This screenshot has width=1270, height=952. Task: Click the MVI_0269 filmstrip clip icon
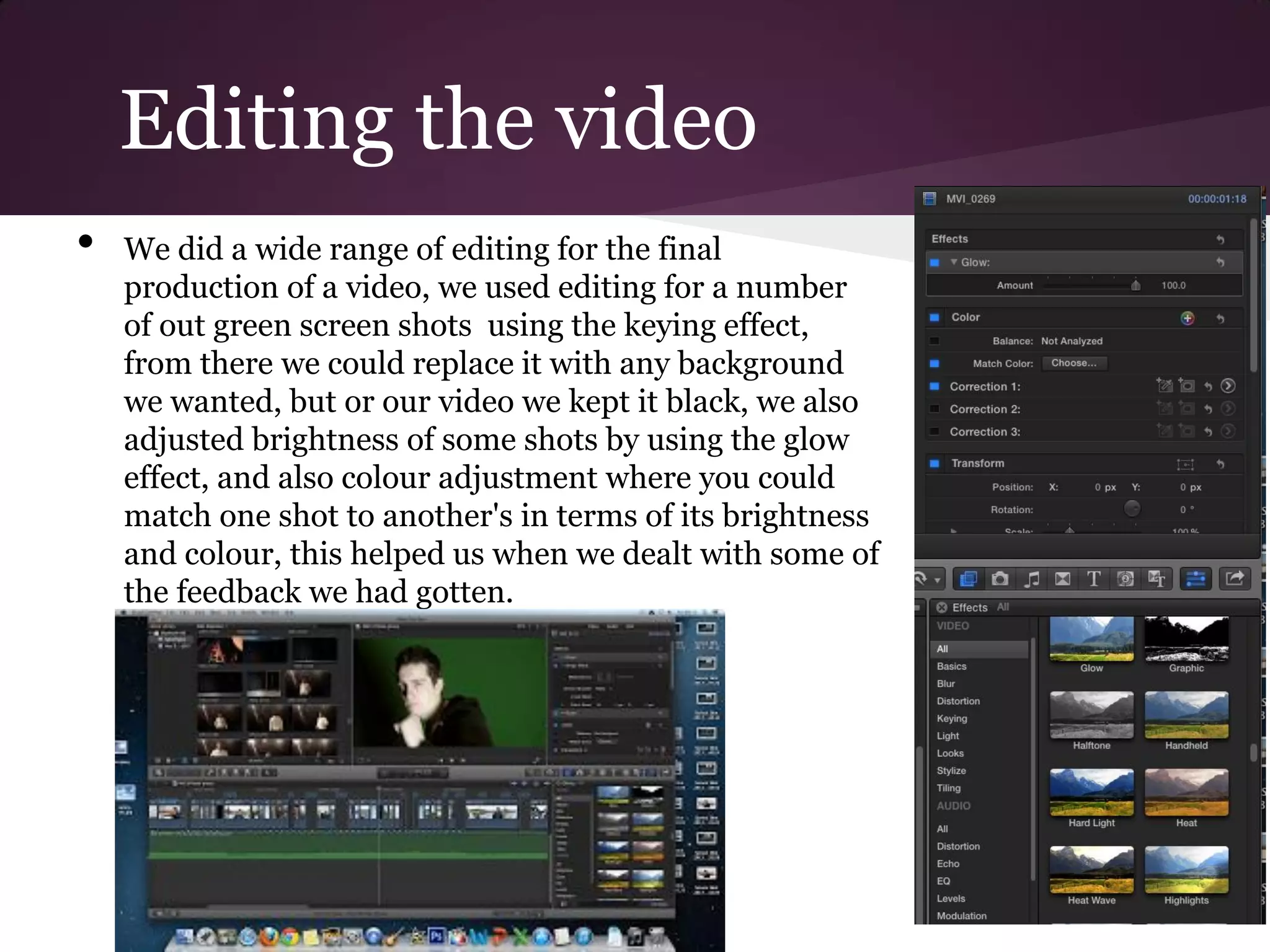point(930,199)
